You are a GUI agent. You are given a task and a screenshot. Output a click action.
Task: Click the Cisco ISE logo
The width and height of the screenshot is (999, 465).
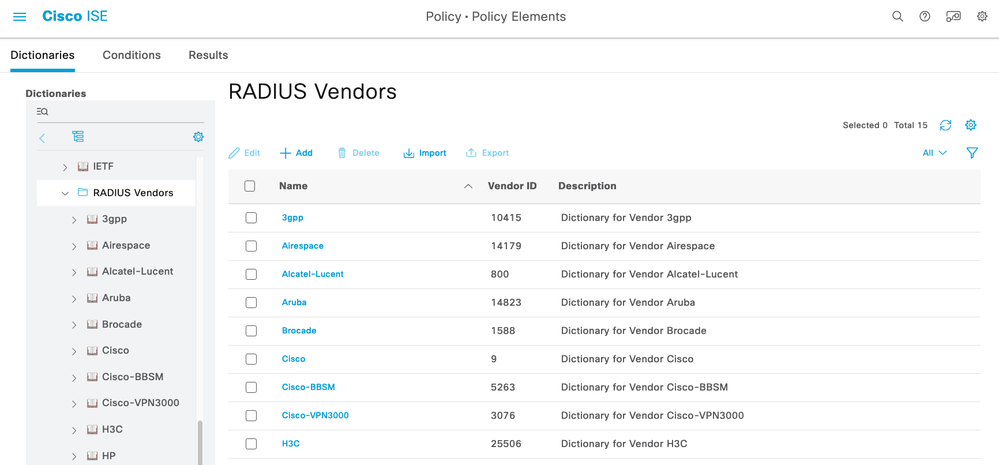tap(75, 16)
